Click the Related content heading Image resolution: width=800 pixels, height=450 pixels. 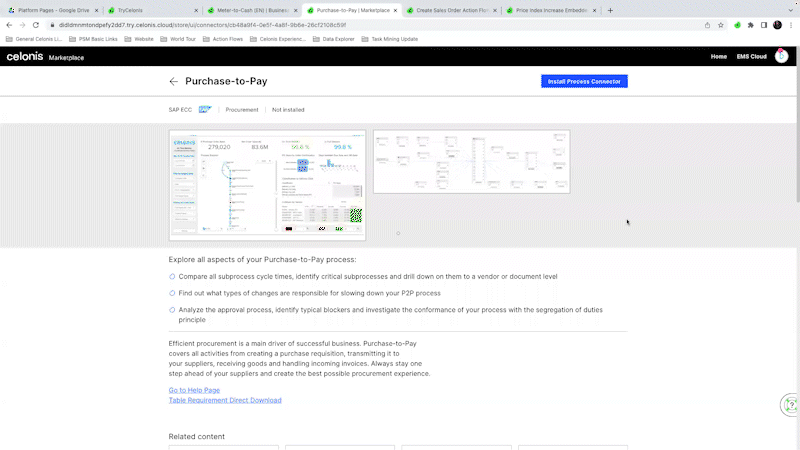[196, 437]
